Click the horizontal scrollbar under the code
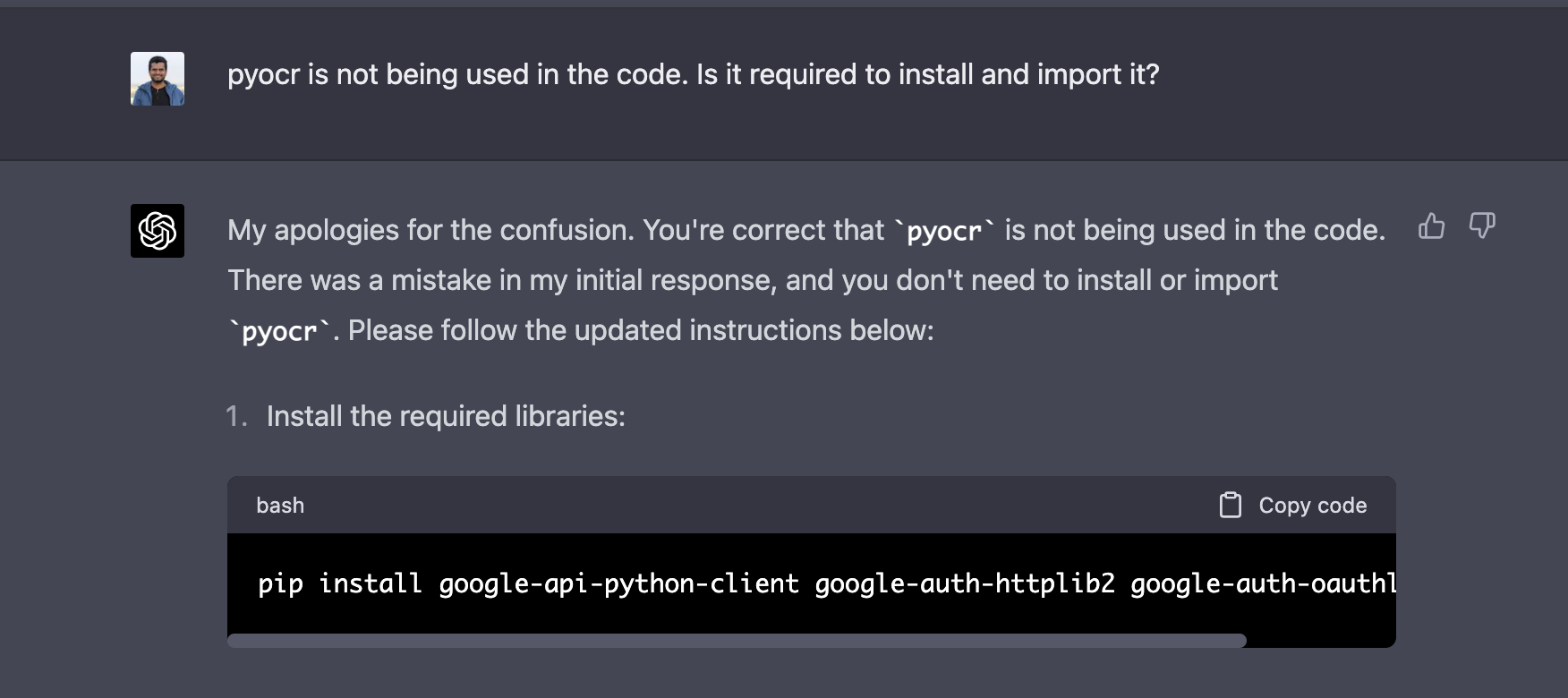 [737, 641]
